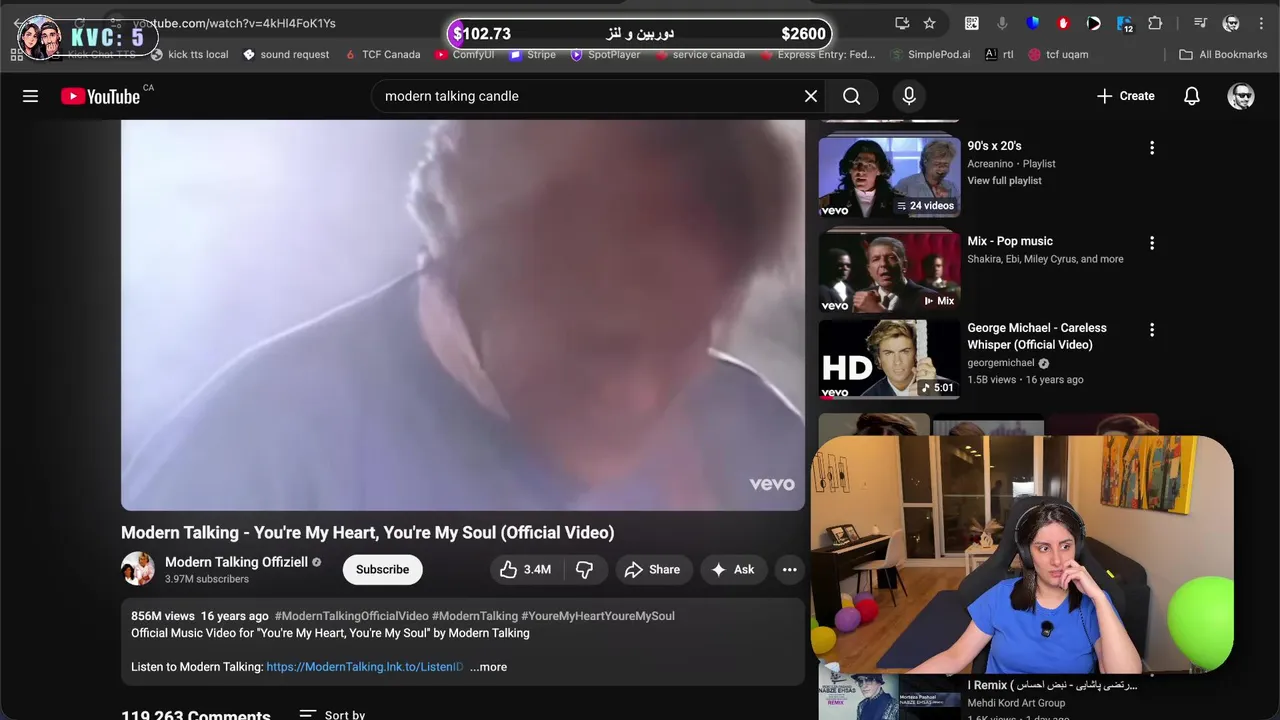The height and width of the screenshot is (720, 1280).
Task: Open more actions ellipsis under video
Action: tap(789, 570)
